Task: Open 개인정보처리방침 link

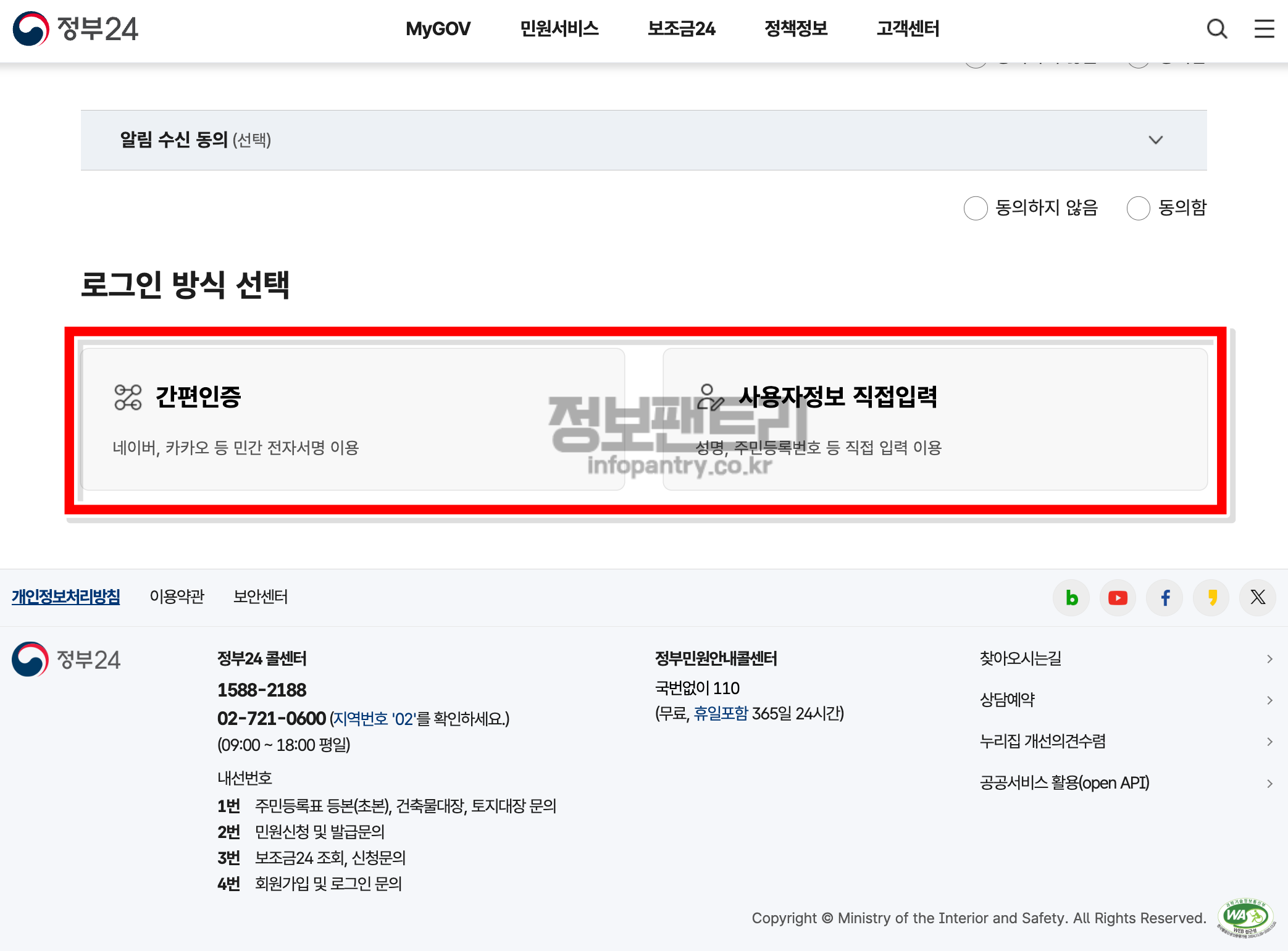Action: pyautogui.click(x=66, y=597)
